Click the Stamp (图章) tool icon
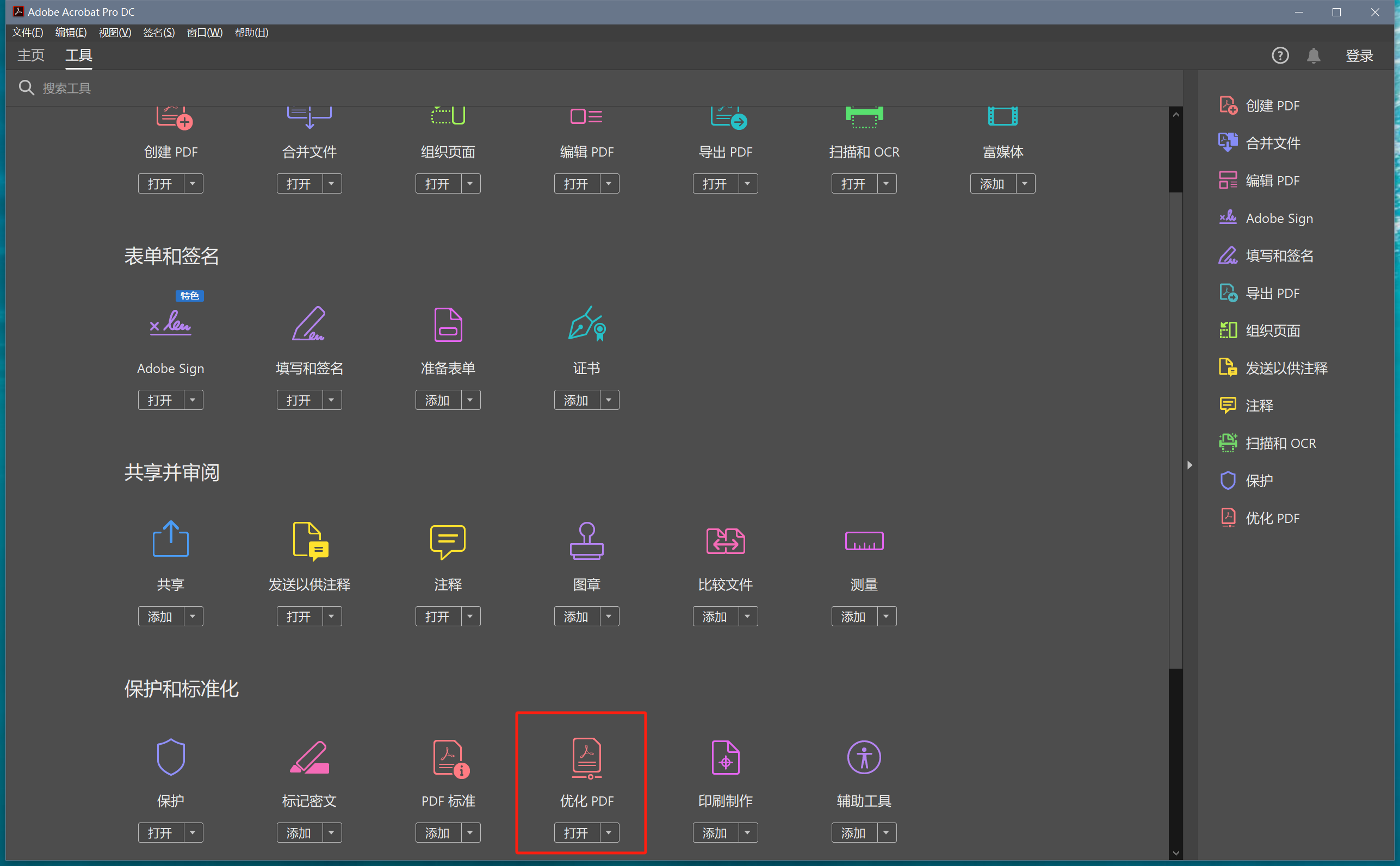Screen dimensions: 1400x866 click(586, 541)
